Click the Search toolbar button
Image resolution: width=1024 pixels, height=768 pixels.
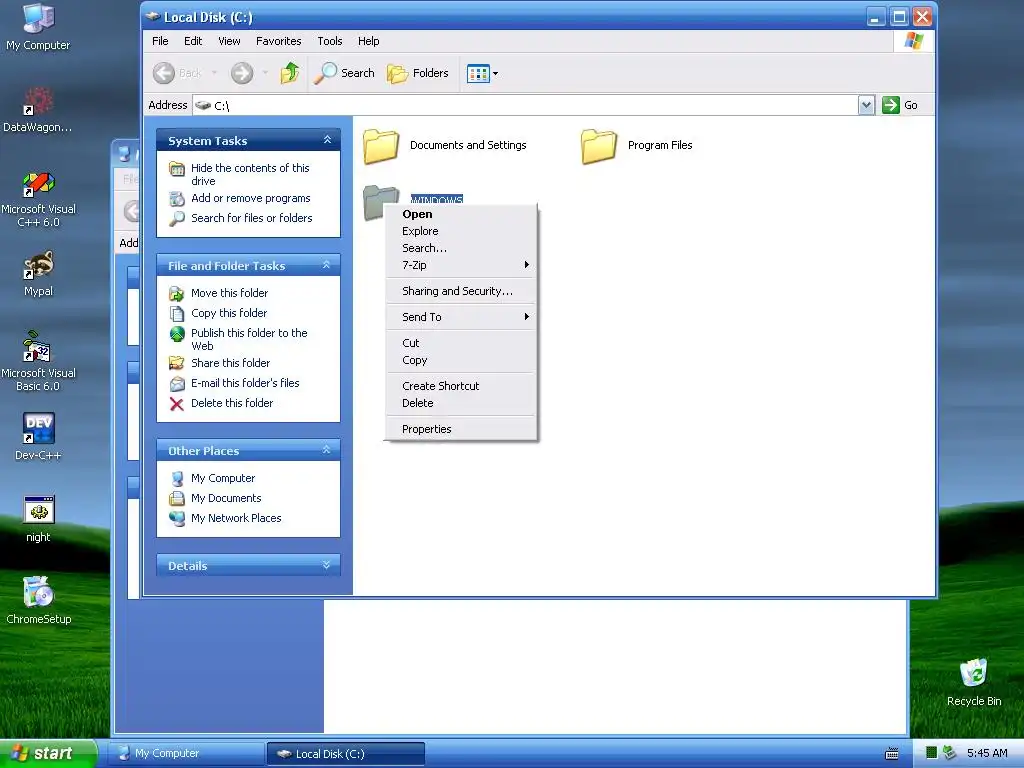[x=344, y=73]
